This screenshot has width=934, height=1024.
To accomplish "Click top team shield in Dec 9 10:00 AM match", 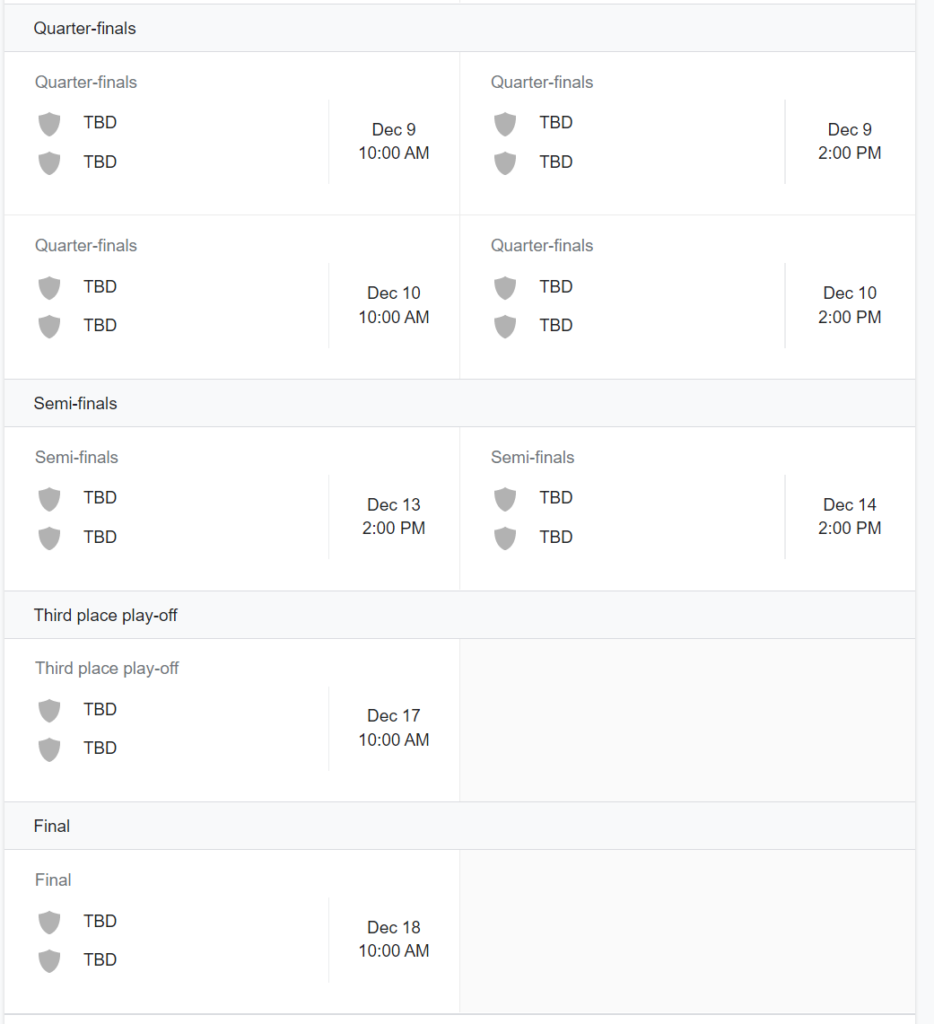I will pos(49,124).
